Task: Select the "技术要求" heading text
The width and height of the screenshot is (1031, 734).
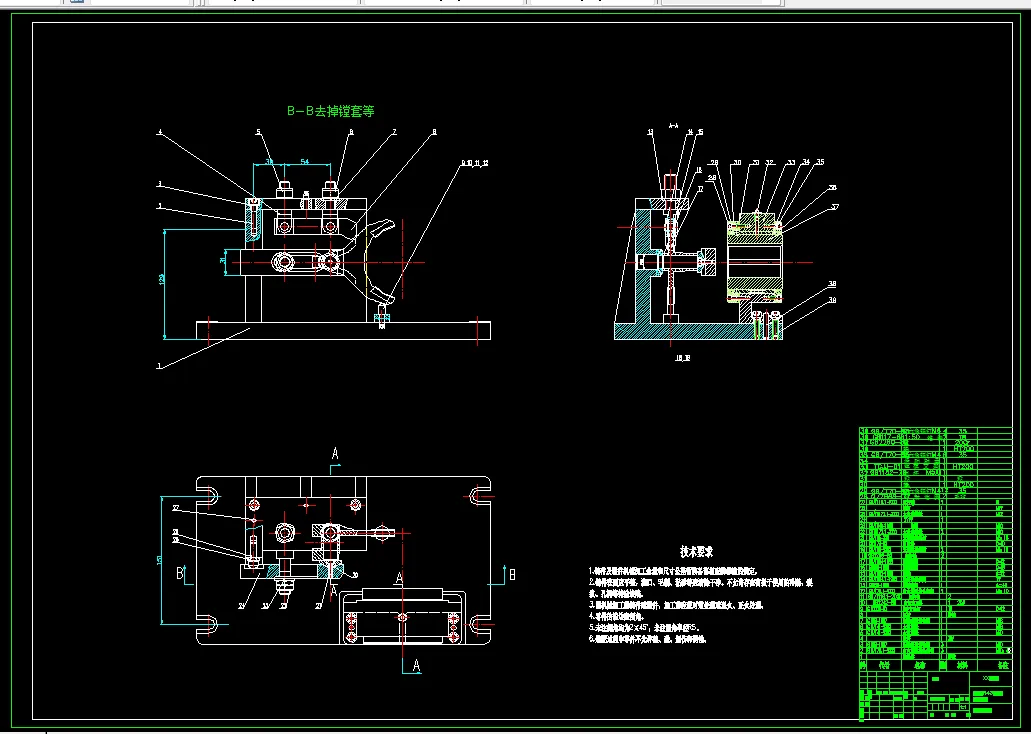Action: pyautogui.click(x=696, y=552)
